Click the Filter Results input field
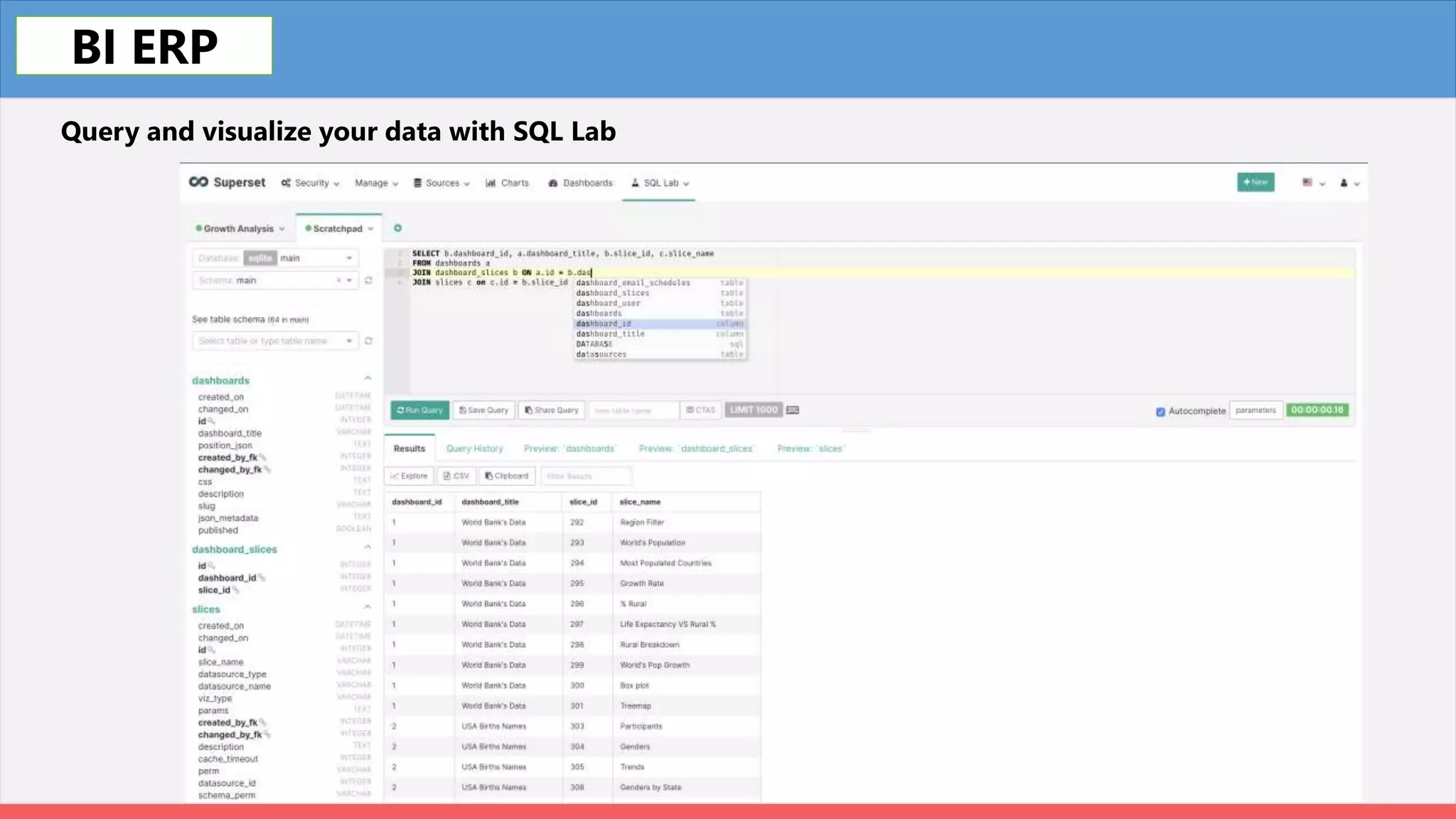The image size is (1456, 819). coord(586,476)
